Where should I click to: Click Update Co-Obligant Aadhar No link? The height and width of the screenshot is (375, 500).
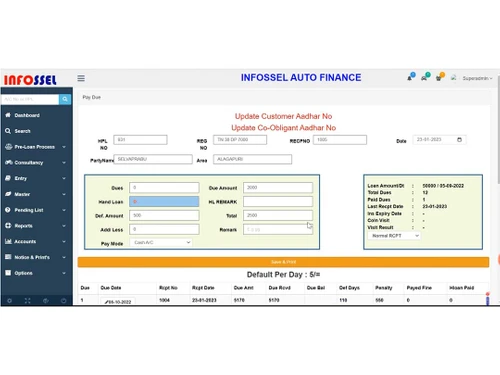tap(283, 128)
